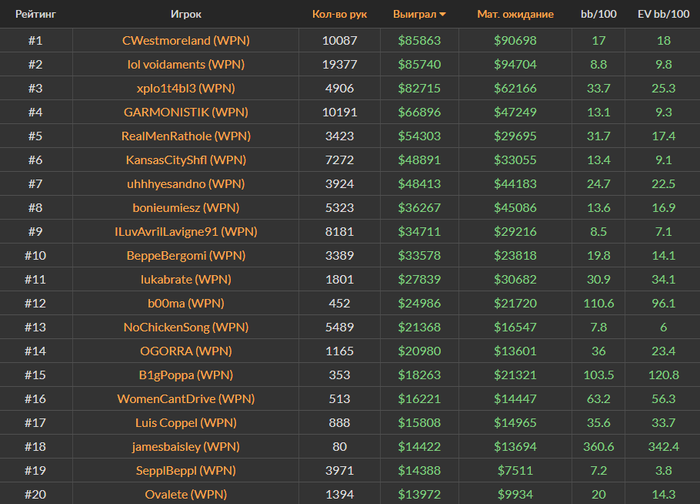Open WomenCantDrive (WPN) player link
Image resolution: width=700 pixels, height=504 pixels.
click(x=186, y=399)
